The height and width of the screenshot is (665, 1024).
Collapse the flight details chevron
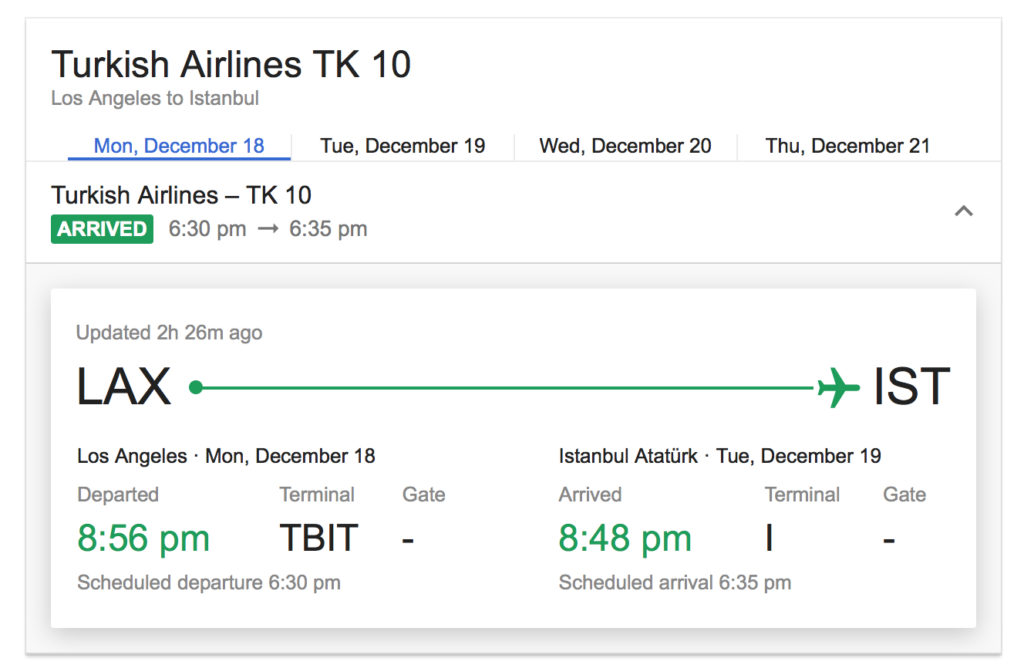pyautogui.click(x=964, y=211)
